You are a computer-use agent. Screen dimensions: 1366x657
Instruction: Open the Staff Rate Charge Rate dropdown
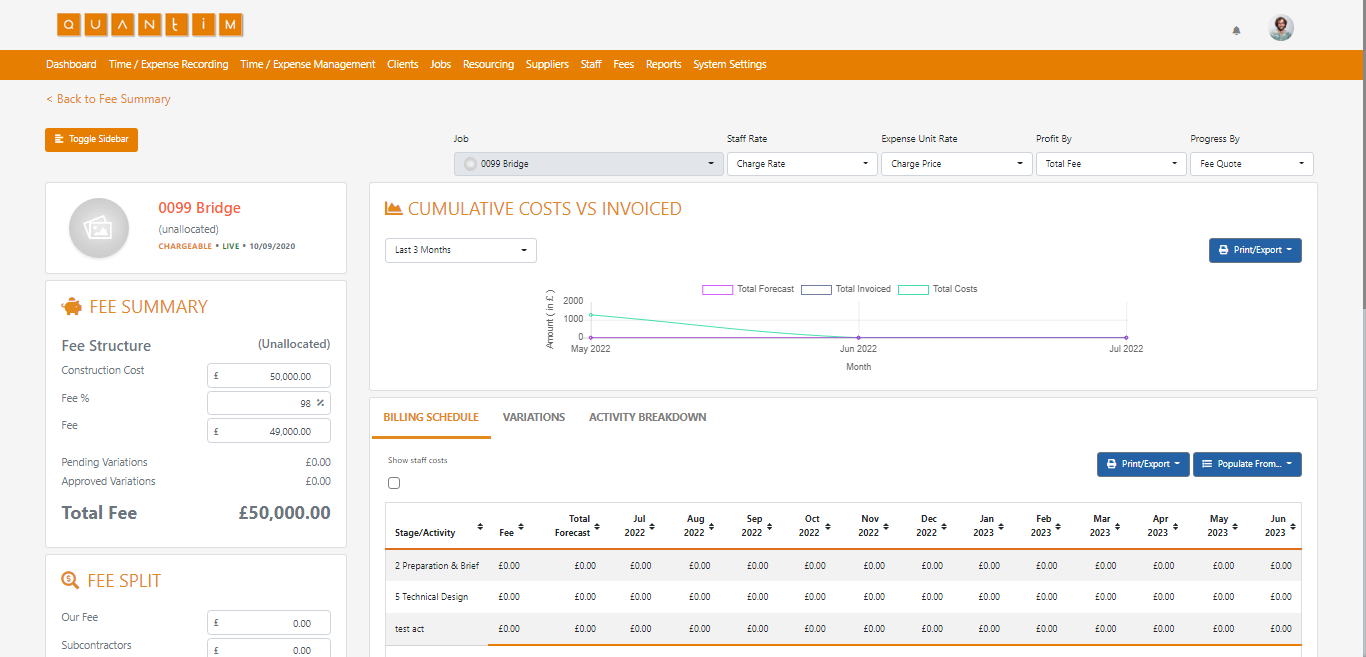coord(802,162)
